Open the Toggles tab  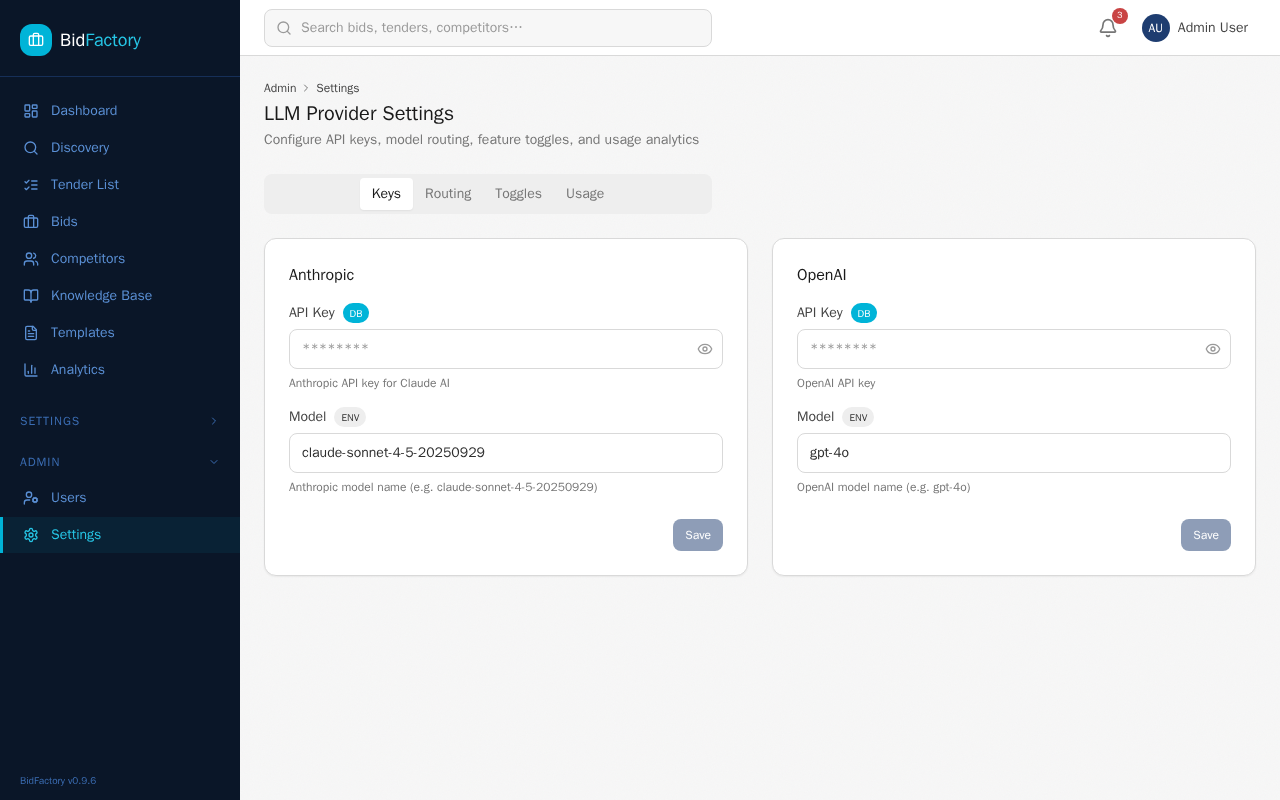(x=518, y=194)
